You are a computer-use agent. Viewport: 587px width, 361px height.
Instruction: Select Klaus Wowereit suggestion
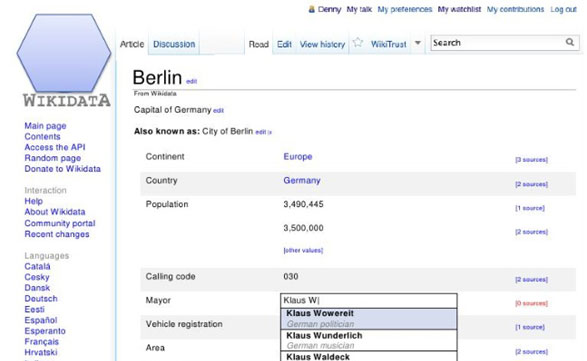(369, 319)
